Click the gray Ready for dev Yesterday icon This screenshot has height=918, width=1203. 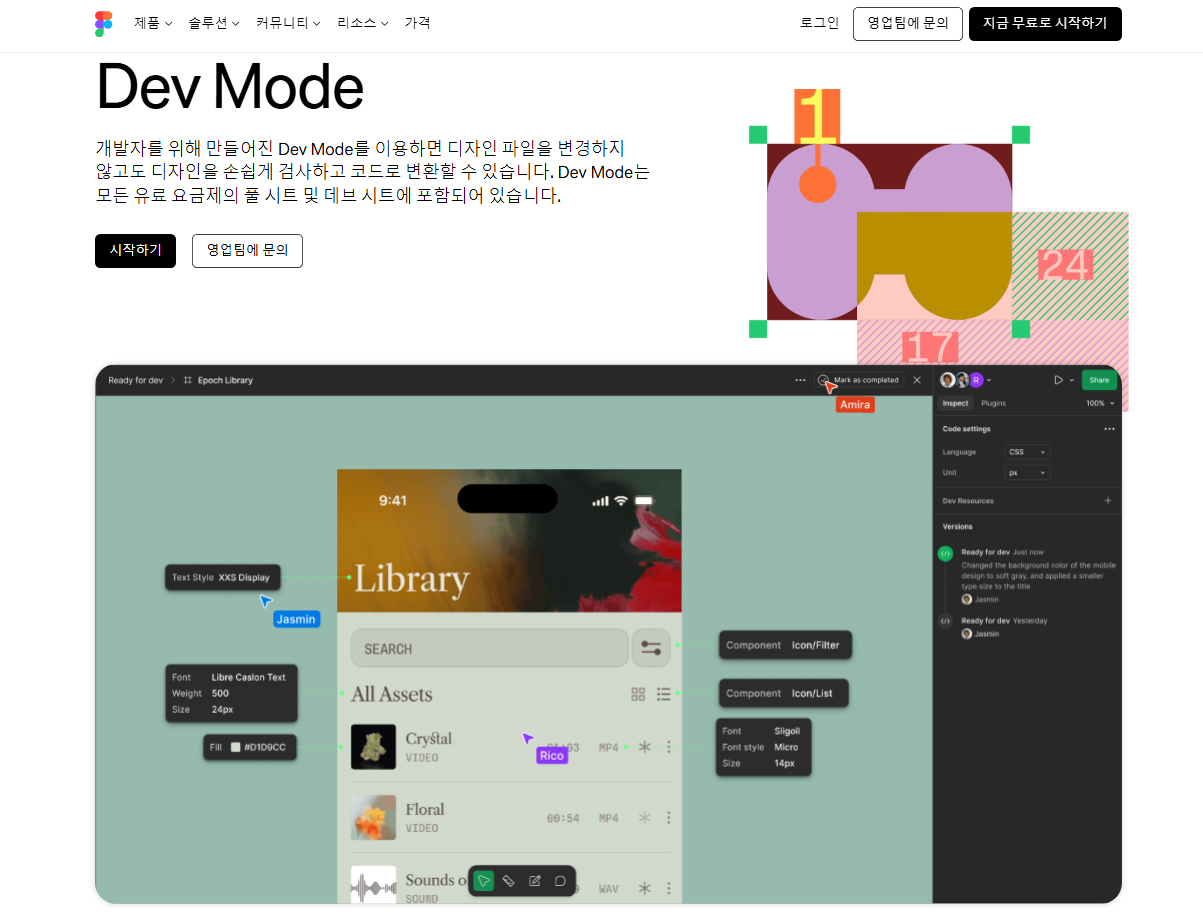click(945, 621)
